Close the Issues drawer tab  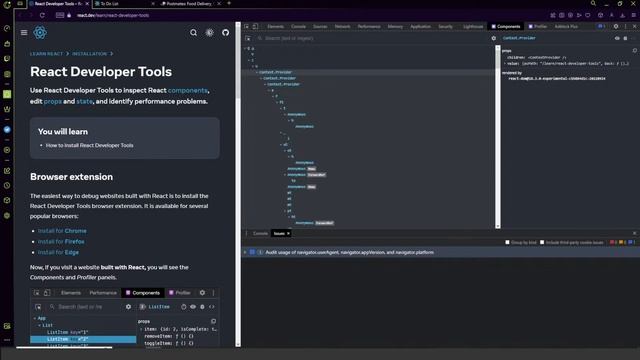tap(288, 233)
